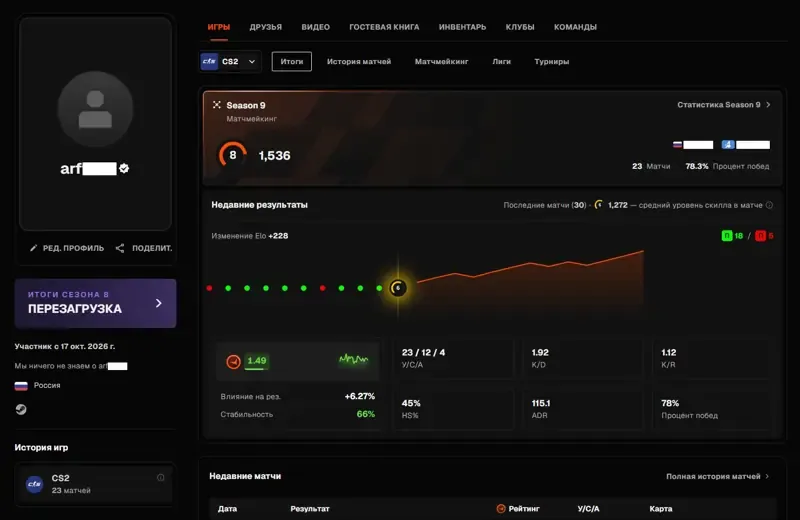Click the 78% Процент побед stat

point(689,409)
